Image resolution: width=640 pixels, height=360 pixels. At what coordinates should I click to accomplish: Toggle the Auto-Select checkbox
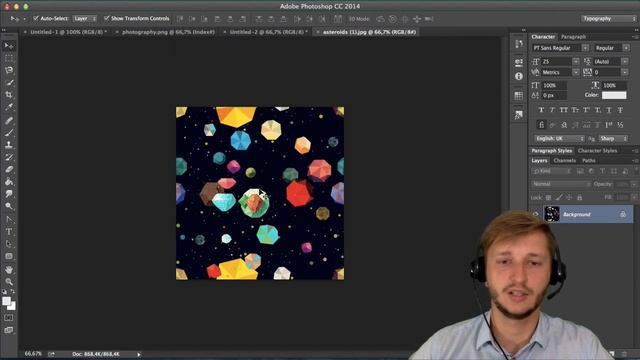pos(36,18)
